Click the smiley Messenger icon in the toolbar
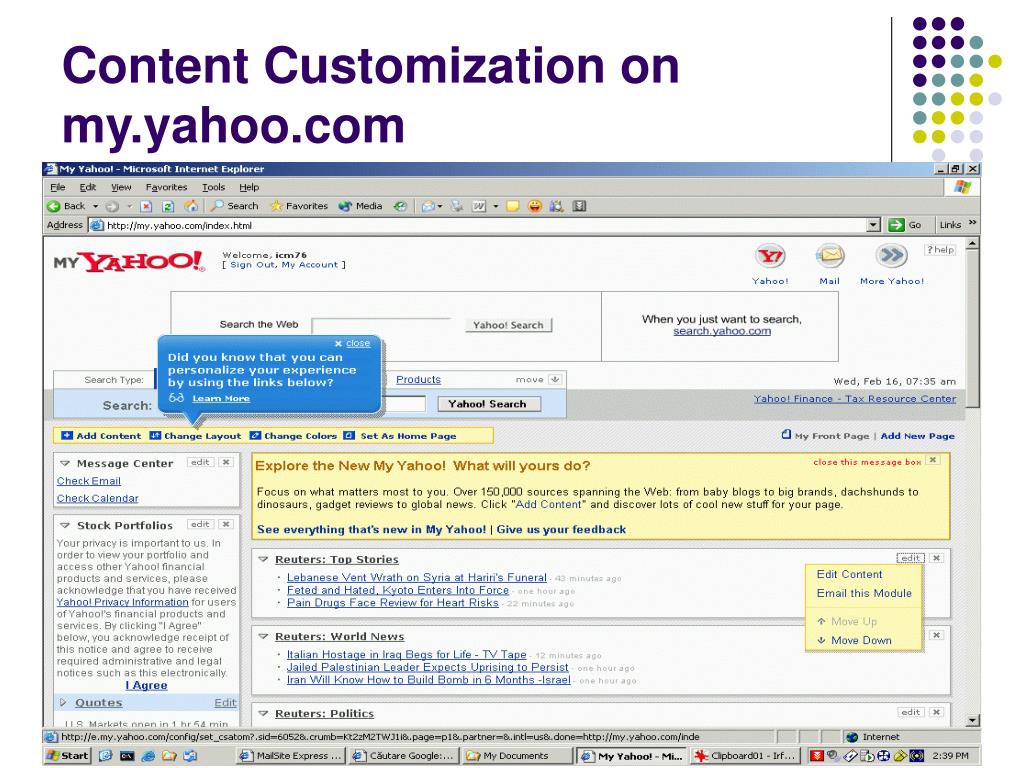The height and width of the screenshot is (768, 1024). pyautogui.click(x=535, y=206)
